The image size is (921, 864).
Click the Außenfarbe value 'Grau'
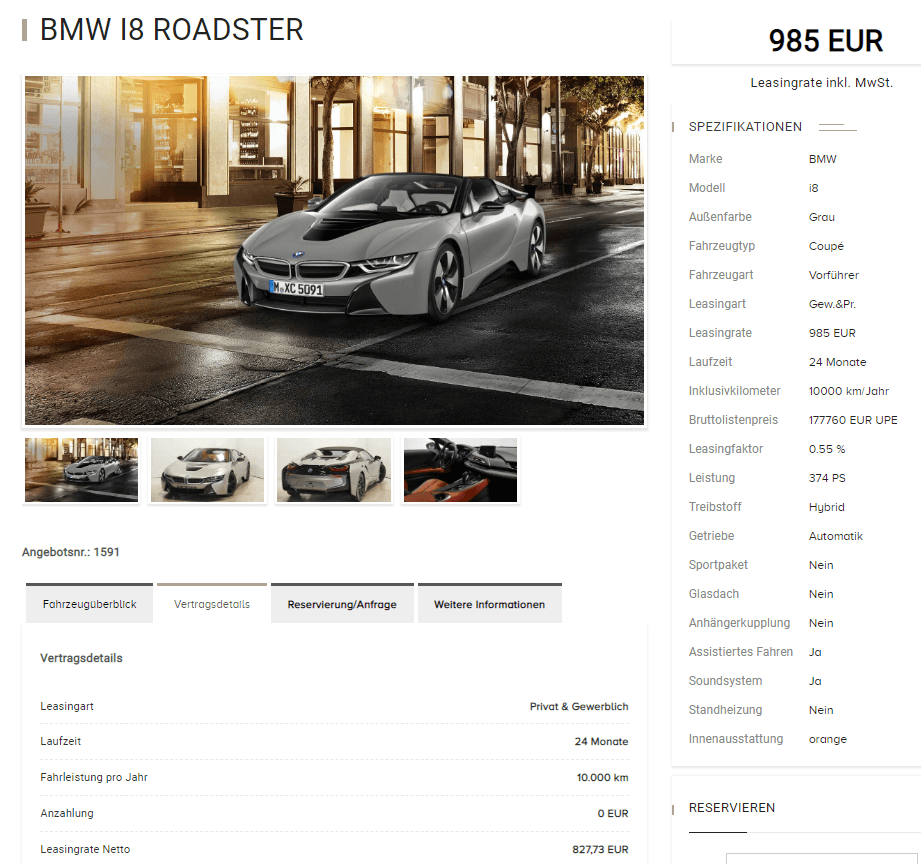click(822, 217)
